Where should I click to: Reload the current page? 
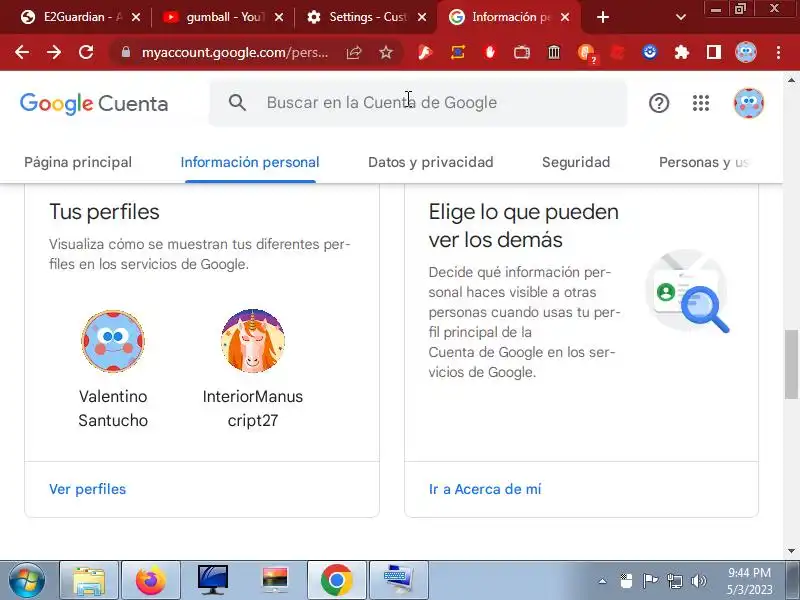pos(86,52)
